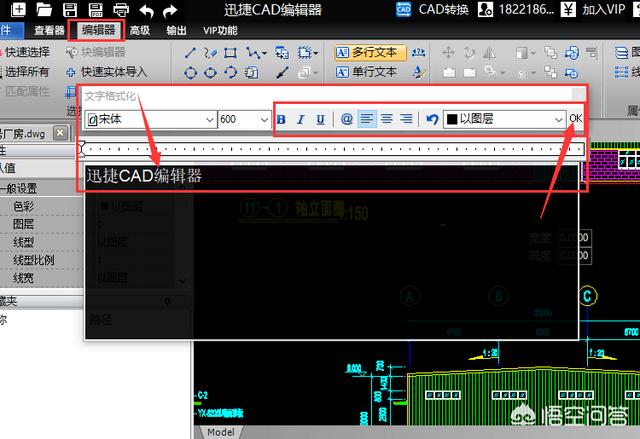This screenshot has width=640, height=439.
Task: Expand the hatch tool dropdown arrow
Action: (x=316, y=53)
